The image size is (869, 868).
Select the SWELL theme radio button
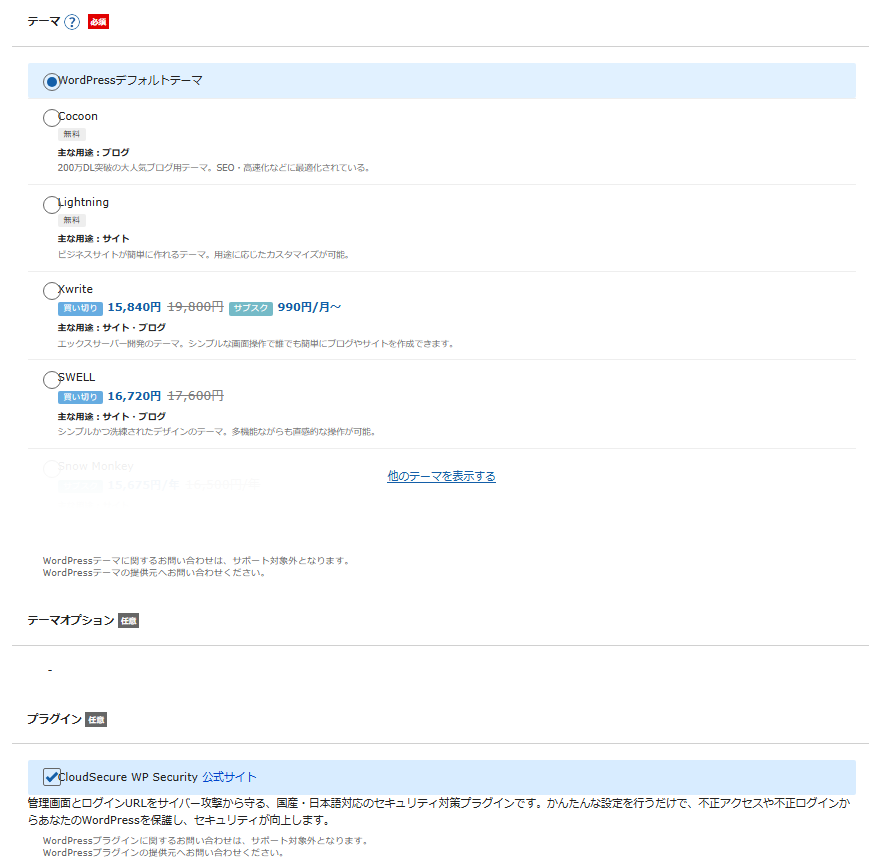[52, 380]
